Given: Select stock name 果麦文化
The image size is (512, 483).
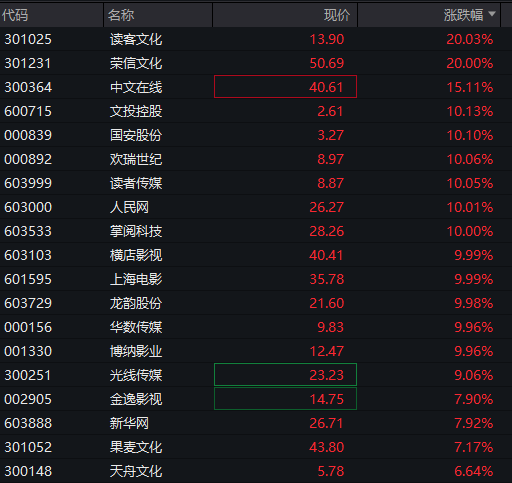Looking at the screenshot, I should (x=136, y=447).
